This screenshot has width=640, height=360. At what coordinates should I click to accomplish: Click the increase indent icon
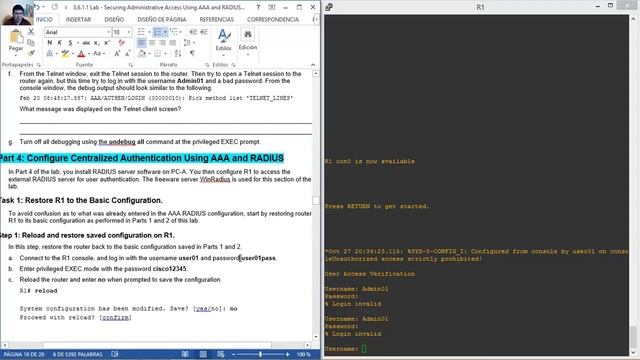pyautogui.click(x=204, y=32)
